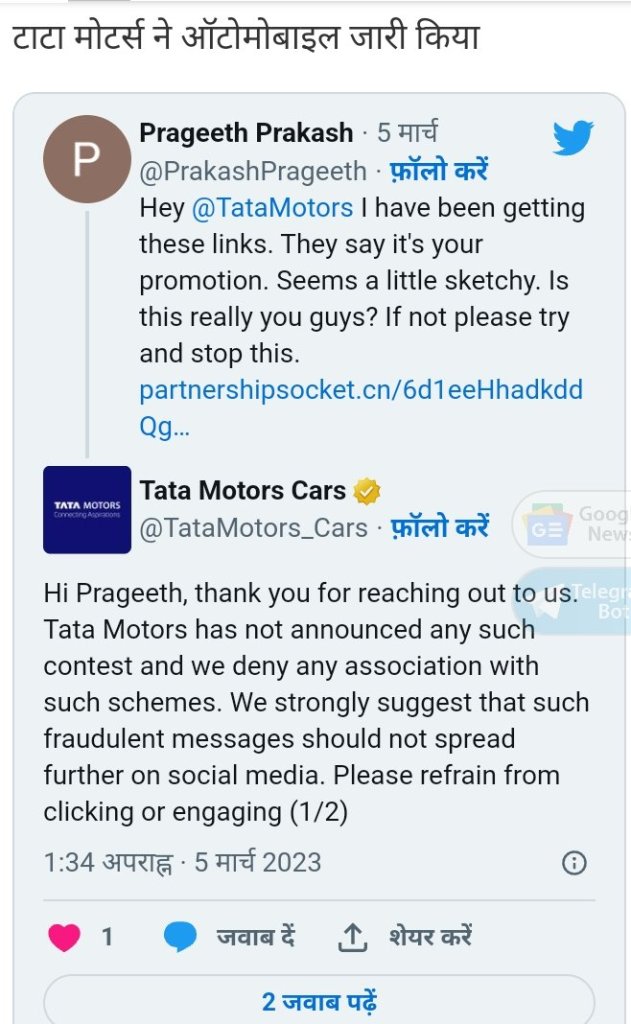
Task: Open Prageeth Prakash display name
Action: [246, 132]
